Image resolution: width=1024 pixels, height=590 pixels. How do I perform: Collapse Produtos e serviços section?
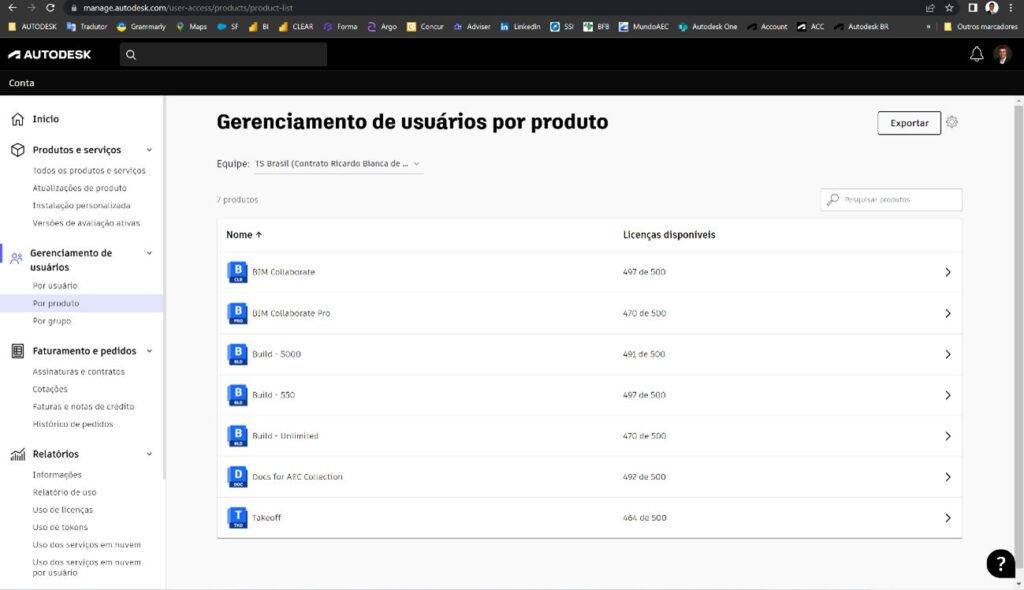pos(149,150)
